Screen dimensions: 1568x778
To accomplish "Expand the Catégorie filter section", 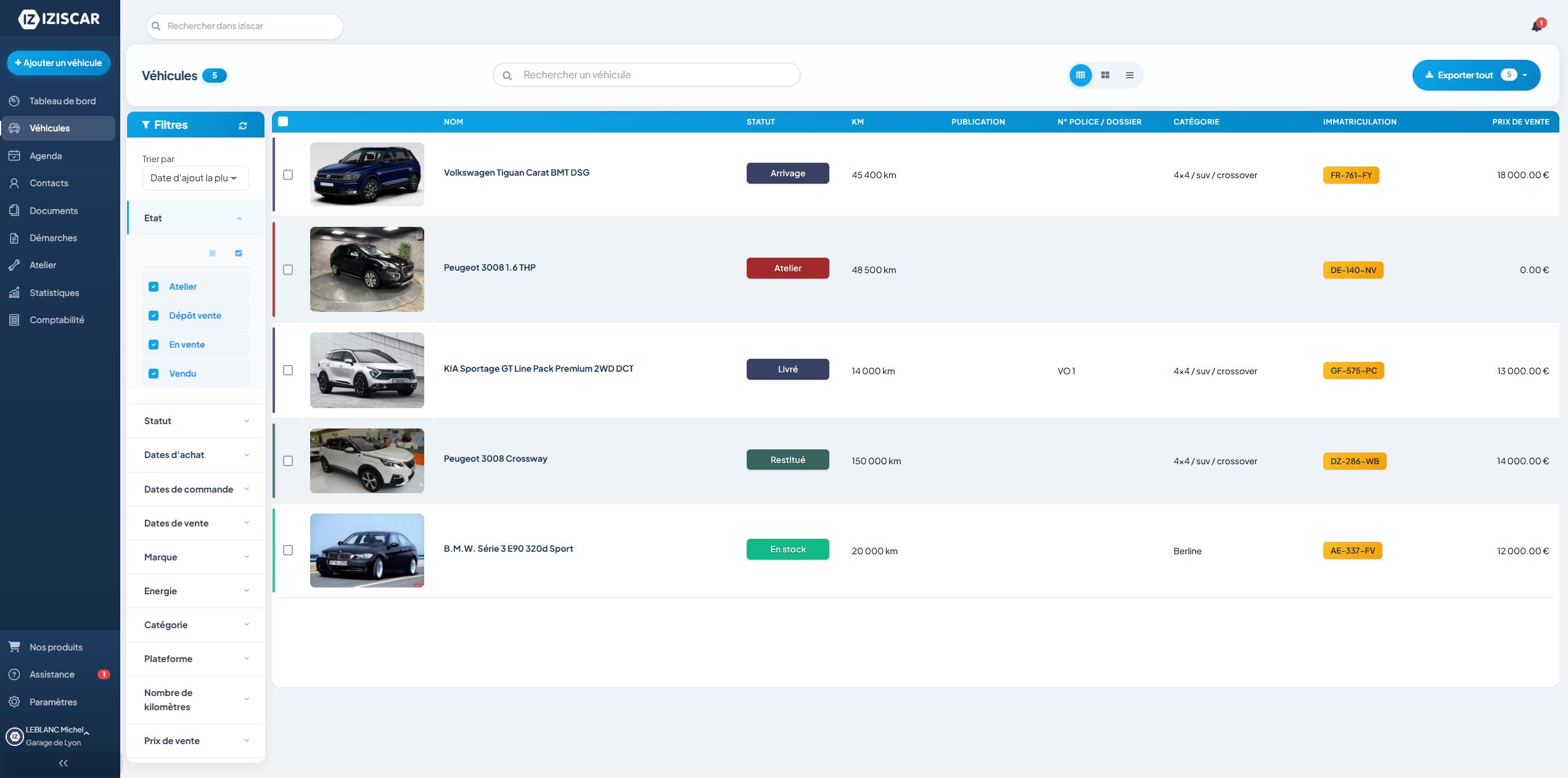I will click(x=196, y=625).
